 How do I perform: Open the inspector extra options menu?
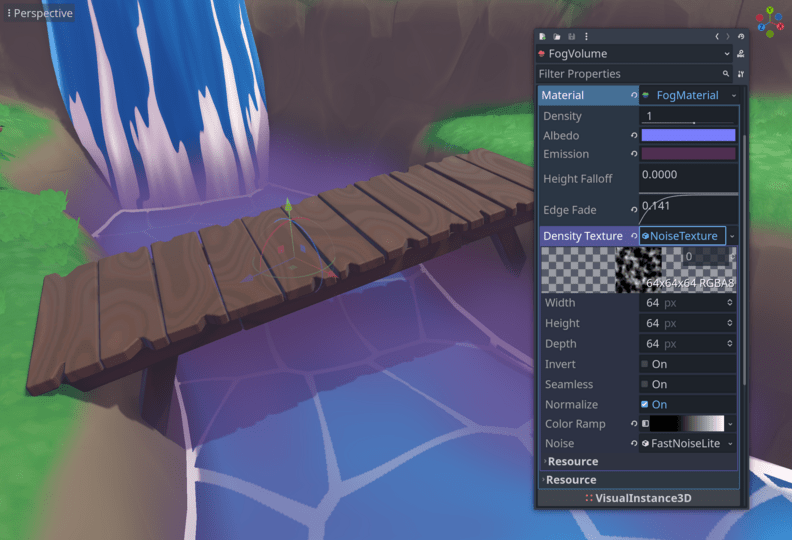586,36
